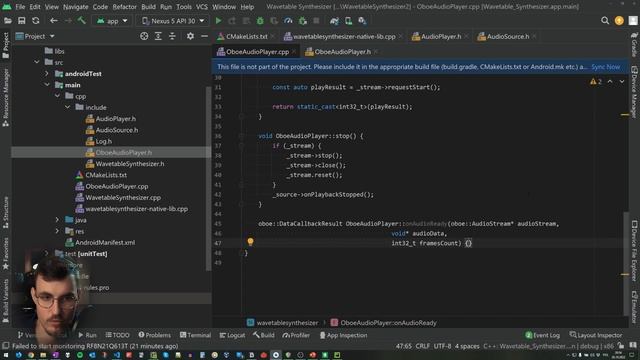Click the CRLF line separator status
640x360 pixels.
(422, 346)
